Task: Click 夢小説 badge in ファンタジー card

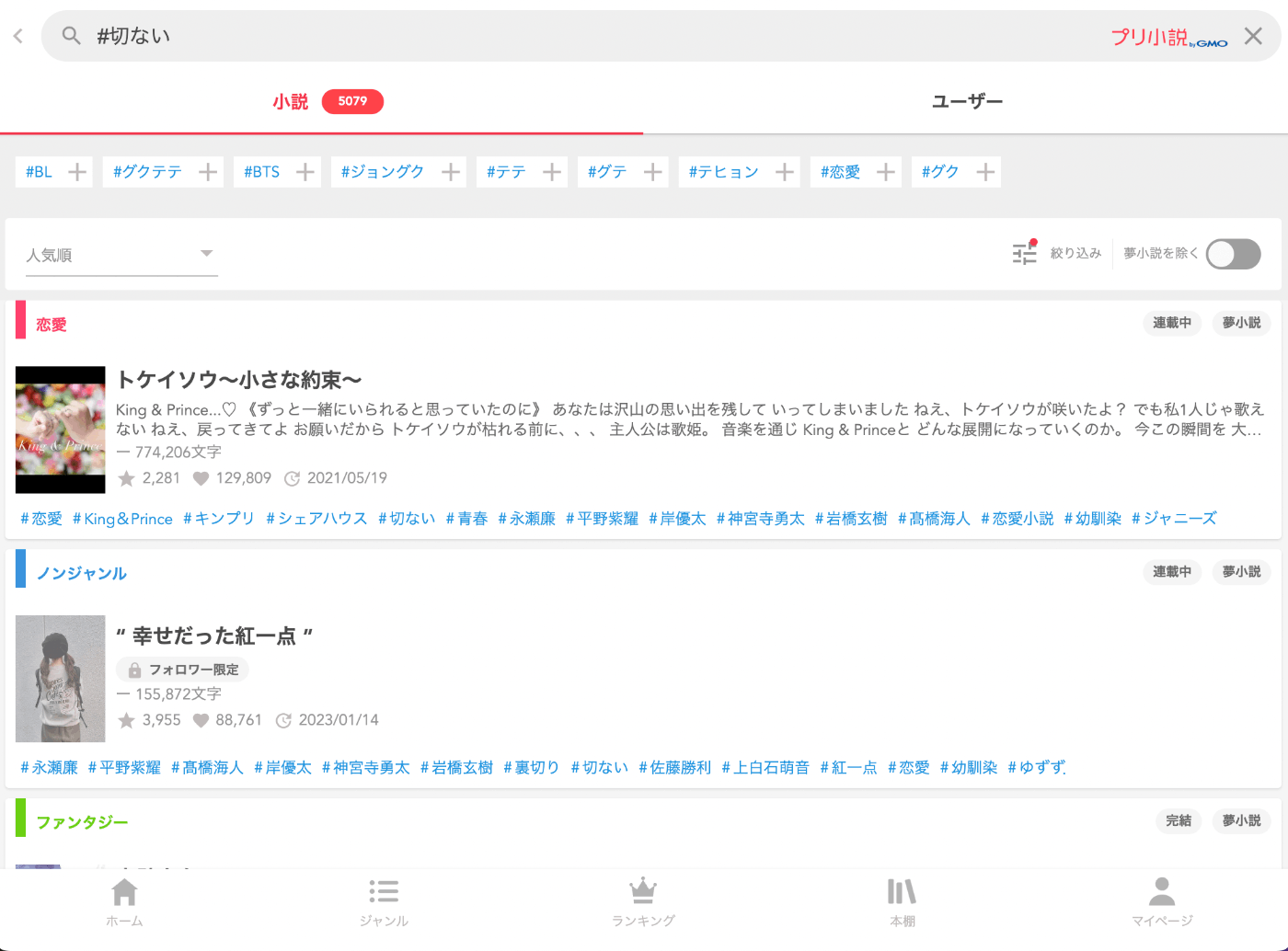Action: tap(1241, 820)
